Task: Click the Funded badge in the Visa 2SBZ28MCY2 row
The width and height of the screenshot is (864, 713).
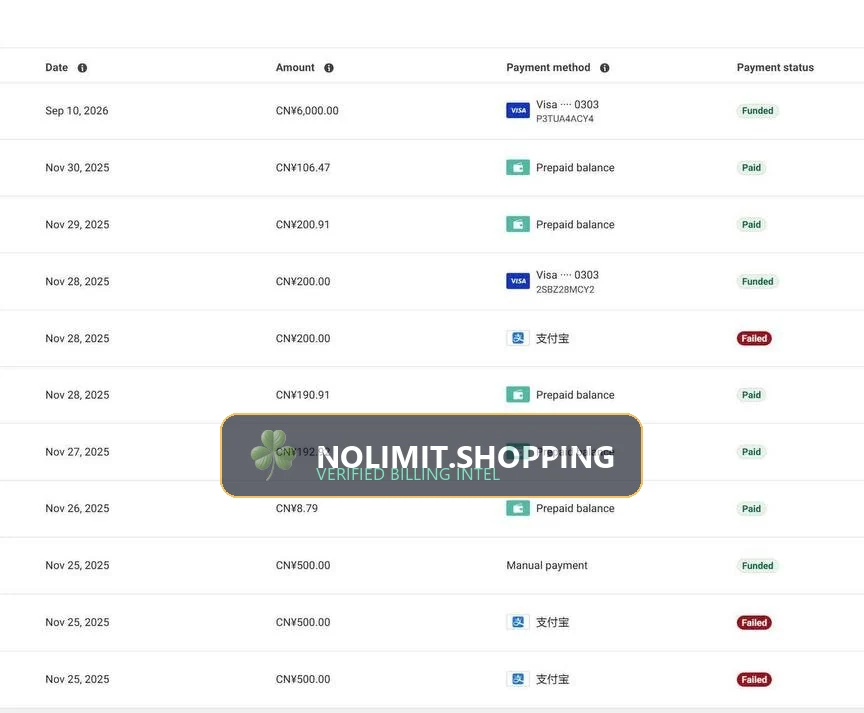Action: tap(757, 282)
